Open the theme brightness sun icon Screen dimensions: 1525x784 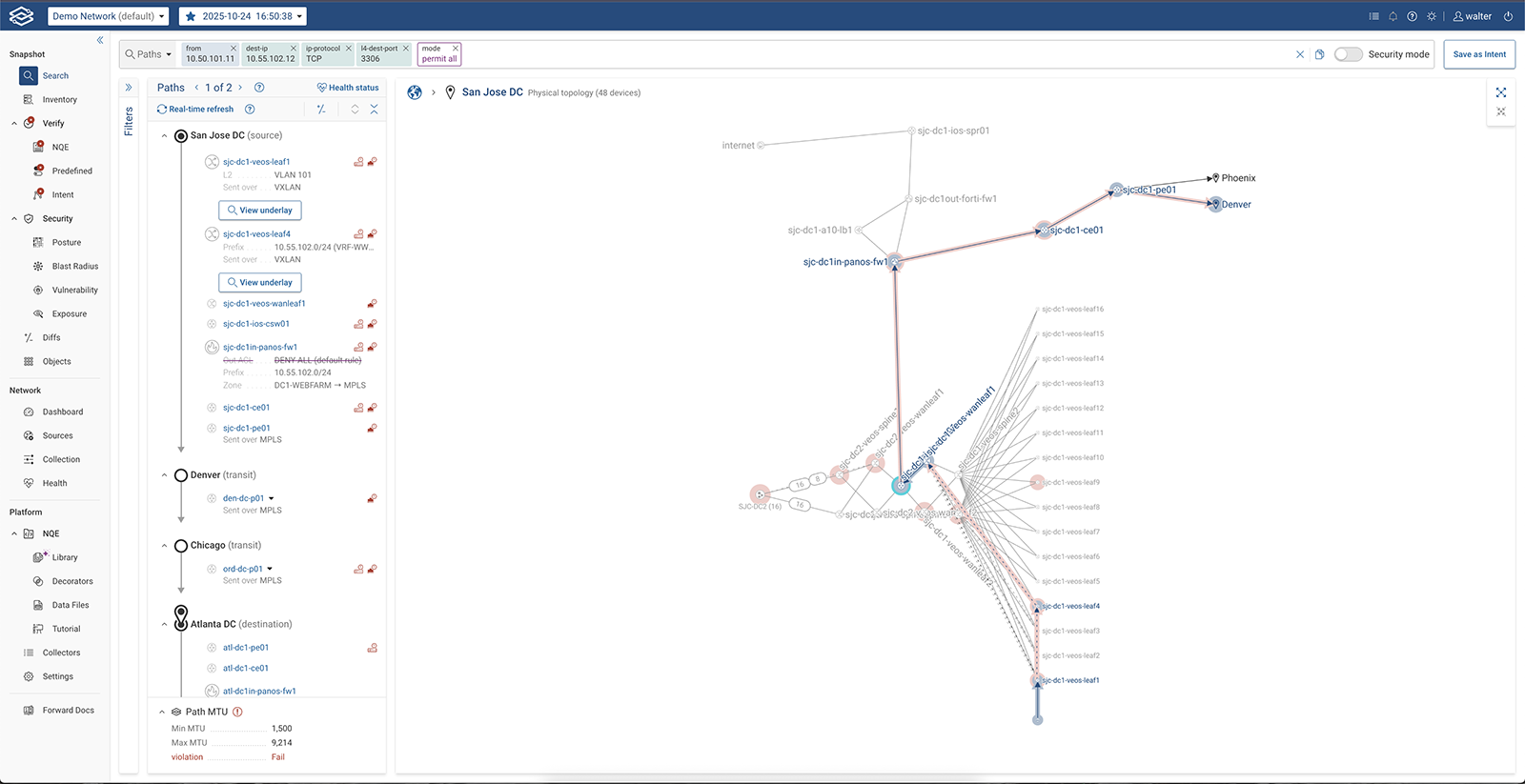(1431, 16)
